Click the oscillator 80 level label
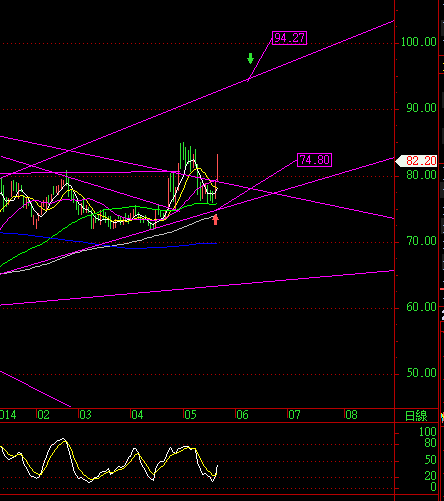This screenshot has height=501, width=444. pyautogui.click(x=430, y=443)
